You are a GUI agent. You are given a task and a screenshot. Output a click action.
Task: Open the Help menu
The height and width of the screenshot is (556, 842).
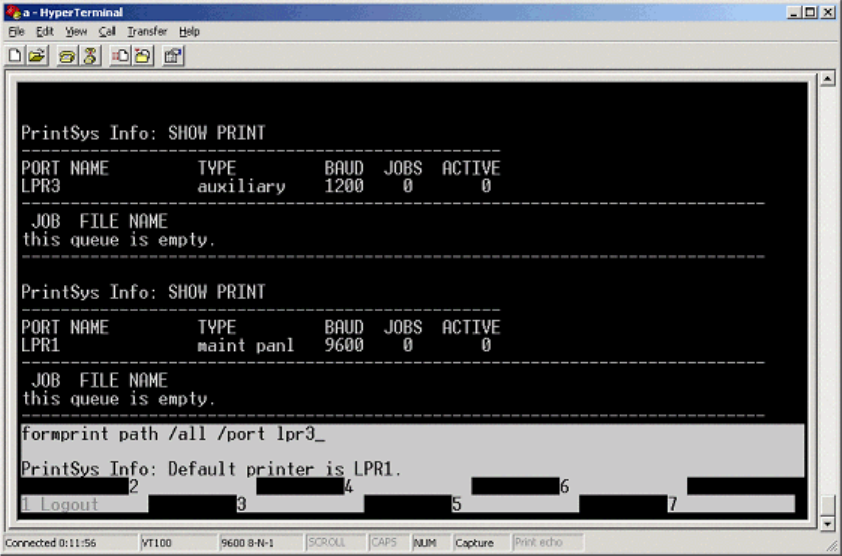click(x=189, y=32)
